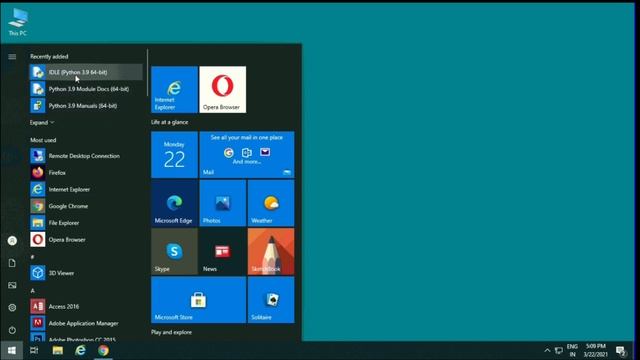
Task: Click the 'Life at a glance' group title
Action: coord(170,122)
